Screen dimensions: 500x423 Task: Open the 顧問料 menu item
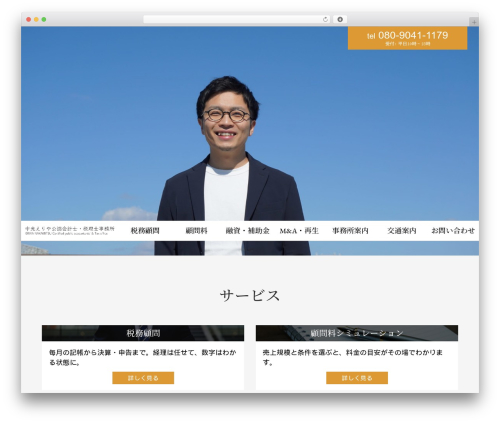(196, 231)
